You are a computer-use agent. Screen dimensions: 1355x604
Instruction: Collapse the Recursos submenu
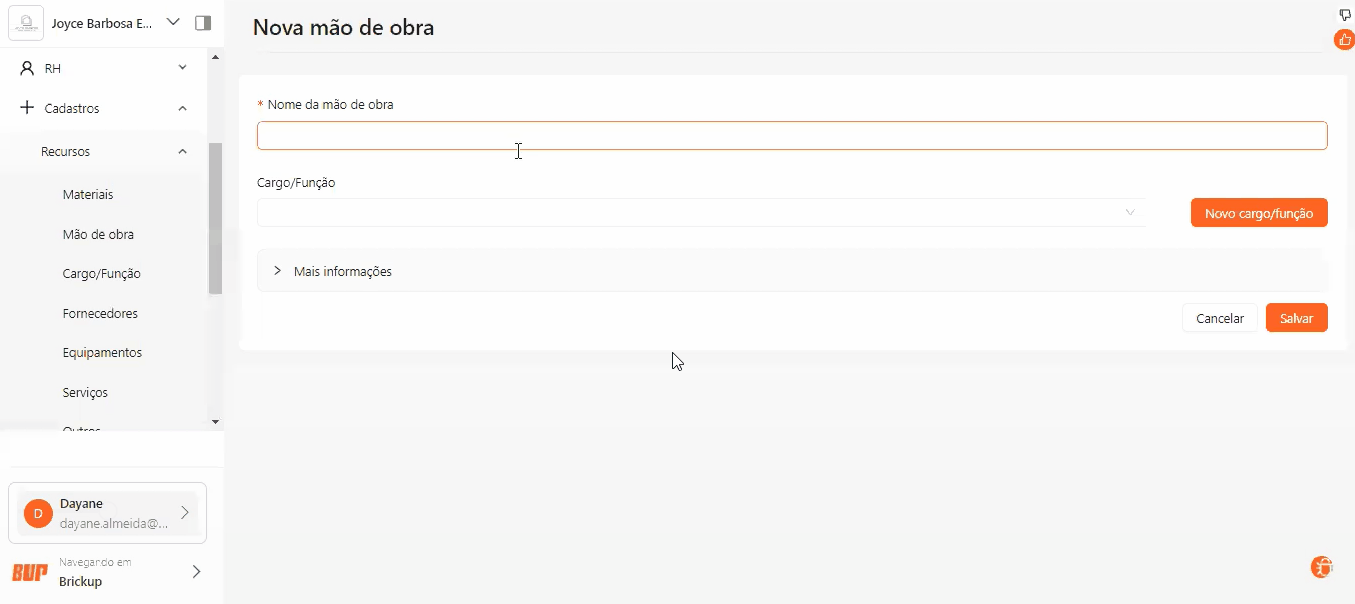[182, 152]
